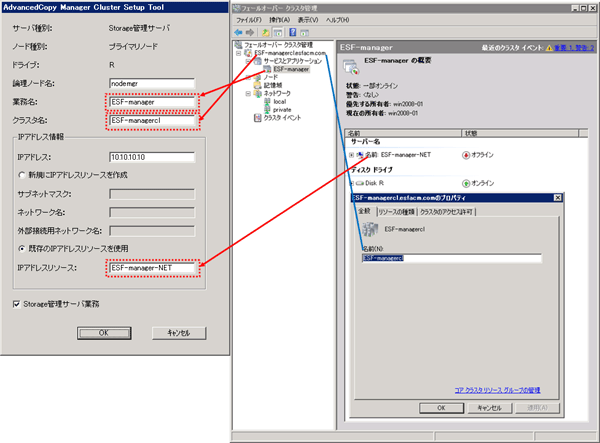Click the 外部接続用ネットワーク名 input field
The image size is (600, 443).
coord(152,231)
